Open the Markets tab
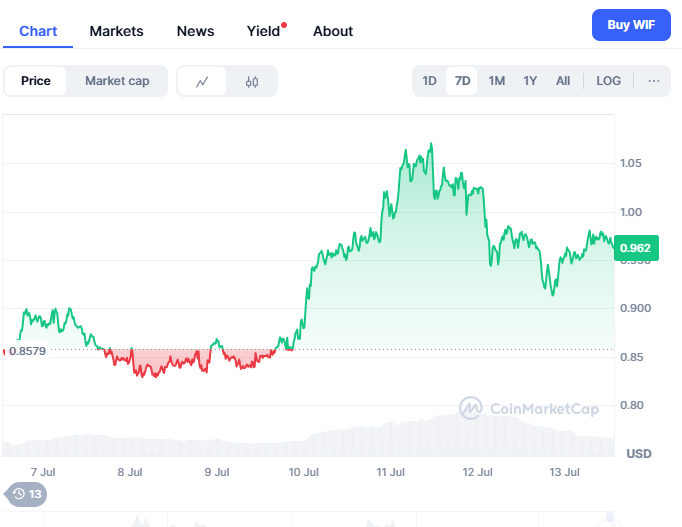Image resolution: width=682 pixels, height=527 pixels. click(x=116, y=31)
